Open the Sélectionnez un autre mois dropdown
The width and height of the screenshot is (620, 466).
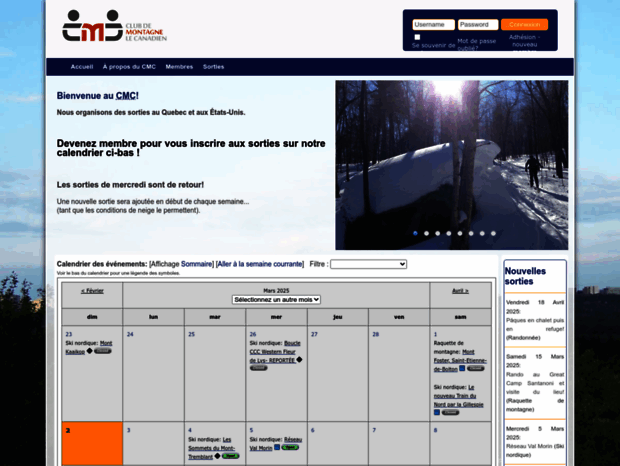click(276, 300)
